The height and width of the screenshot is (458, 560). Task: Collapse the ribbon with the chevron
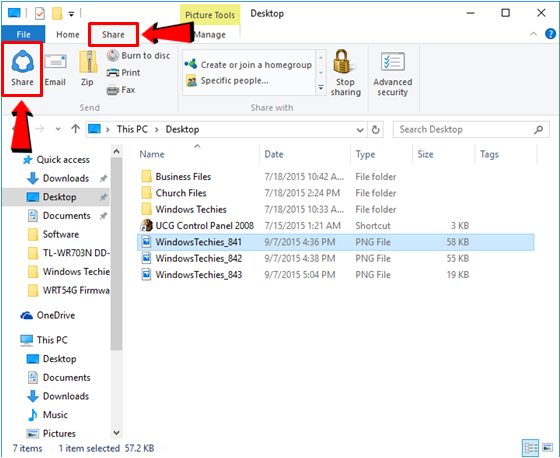tap(533, 34)
